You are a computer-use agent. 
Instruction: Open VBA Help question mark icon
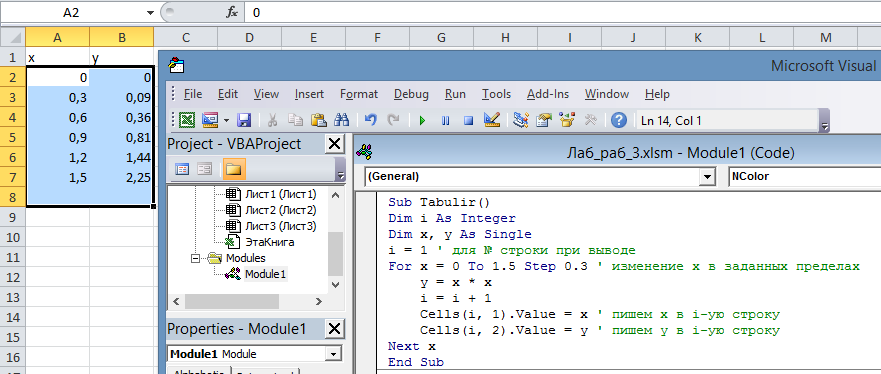tap(619, 120)
